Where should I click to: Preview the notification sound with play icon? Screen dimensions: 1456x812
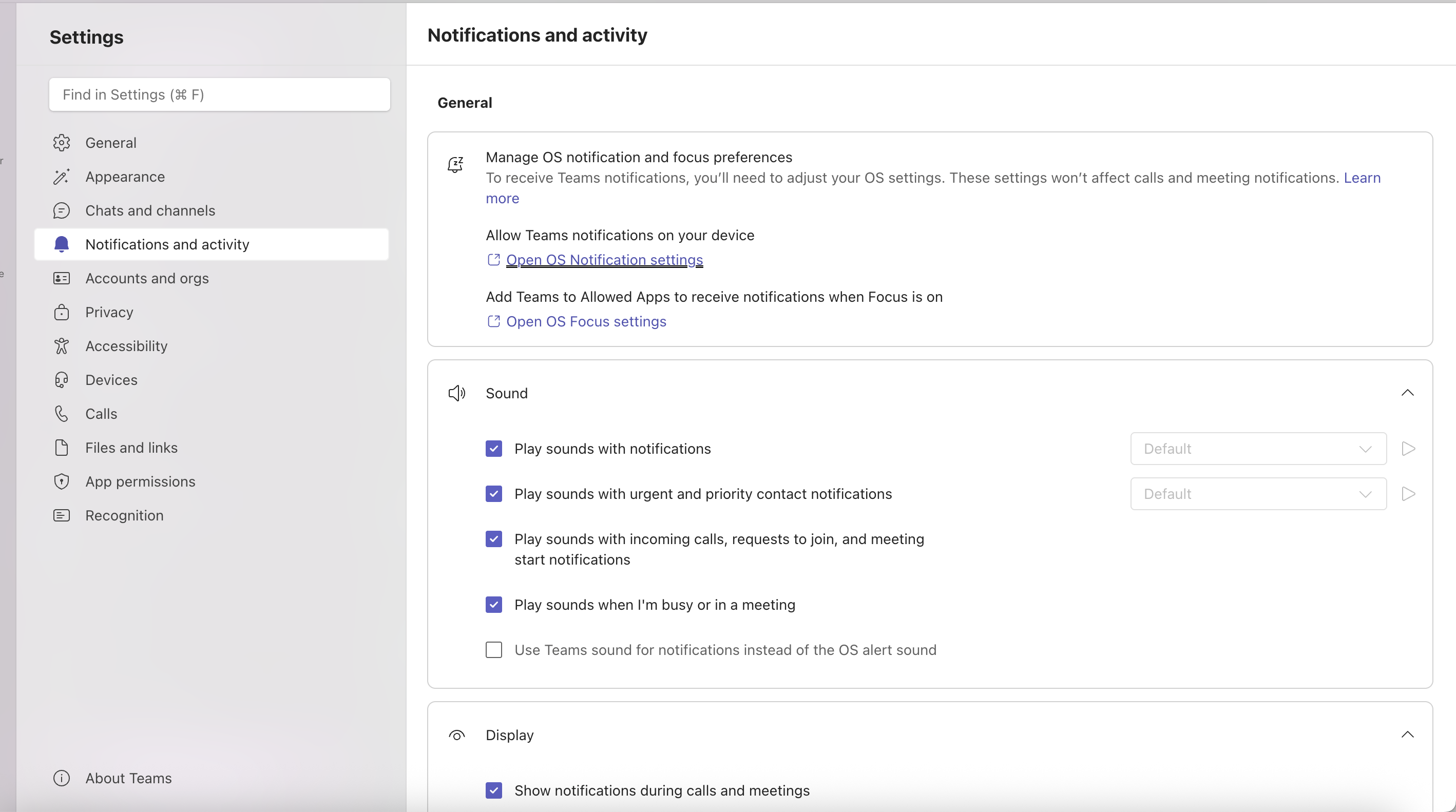click(1408, 449)
